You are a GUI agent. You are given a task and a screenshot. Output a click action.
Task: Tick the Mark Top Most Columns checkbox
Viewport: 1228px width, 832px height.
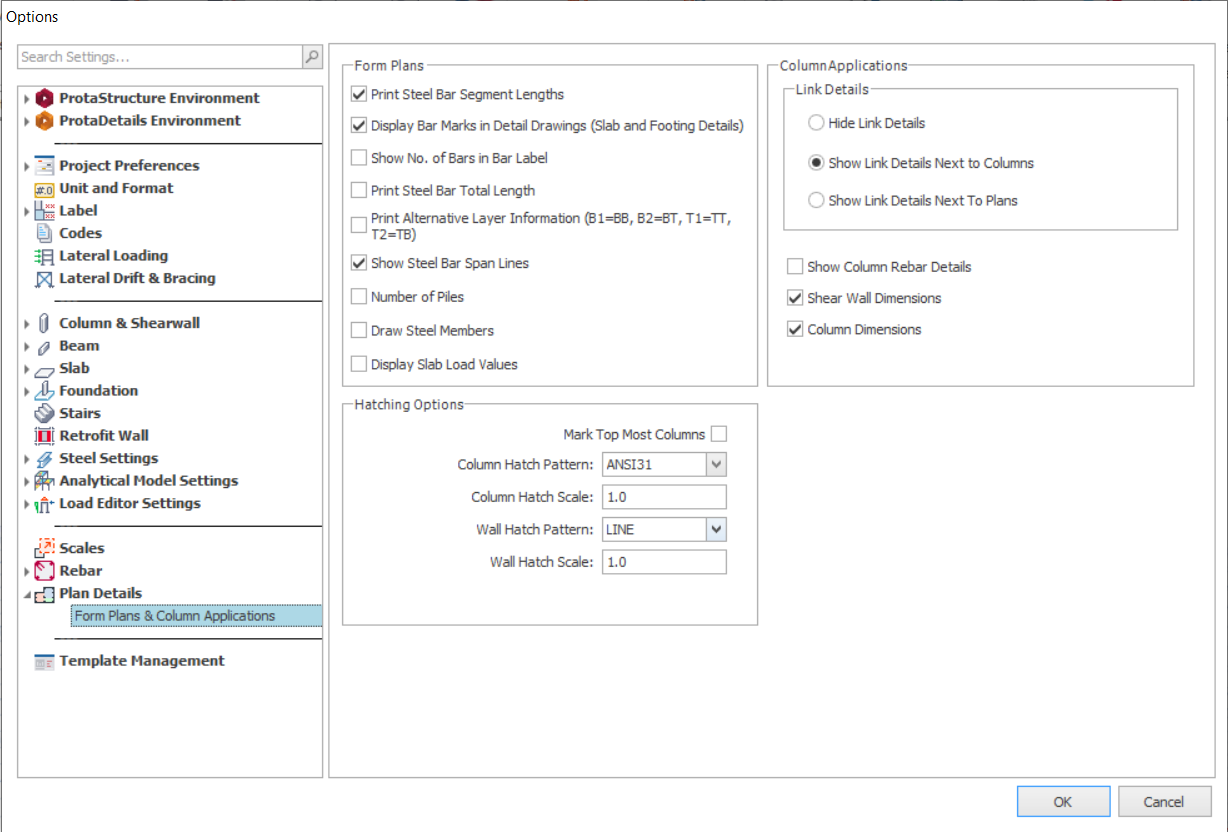pyautogui.click(x=718, y=434)
